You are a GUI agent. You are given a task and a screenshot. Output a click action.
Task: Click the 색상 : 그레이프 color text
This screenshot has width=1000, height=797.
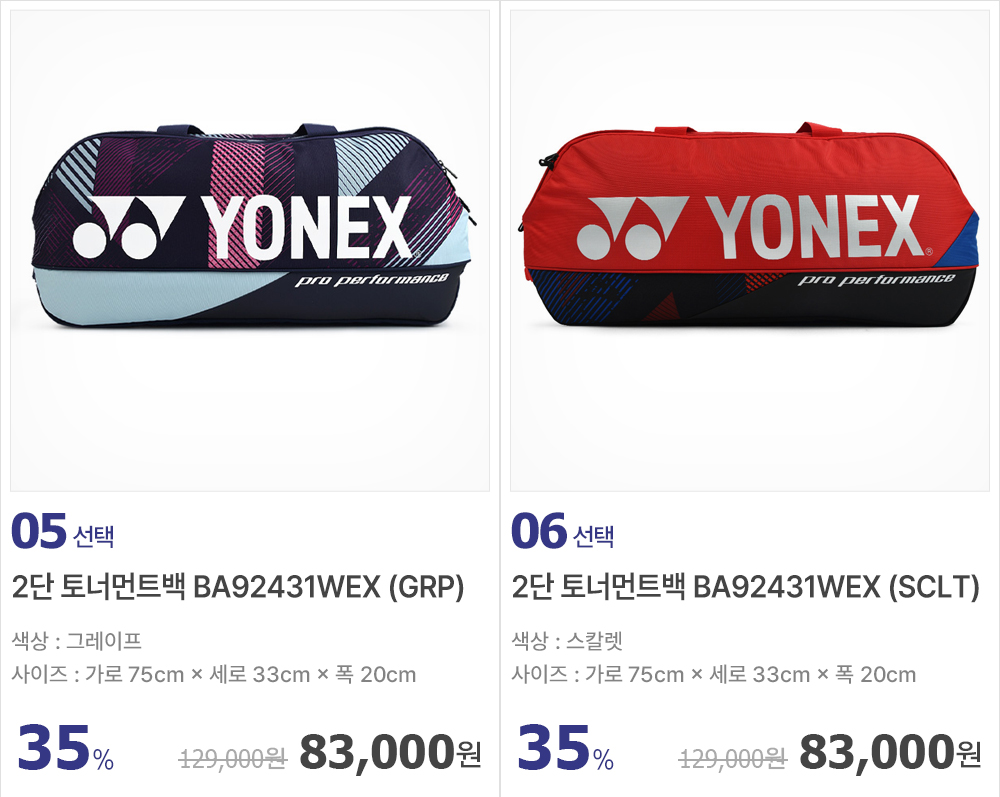[77, 640]
